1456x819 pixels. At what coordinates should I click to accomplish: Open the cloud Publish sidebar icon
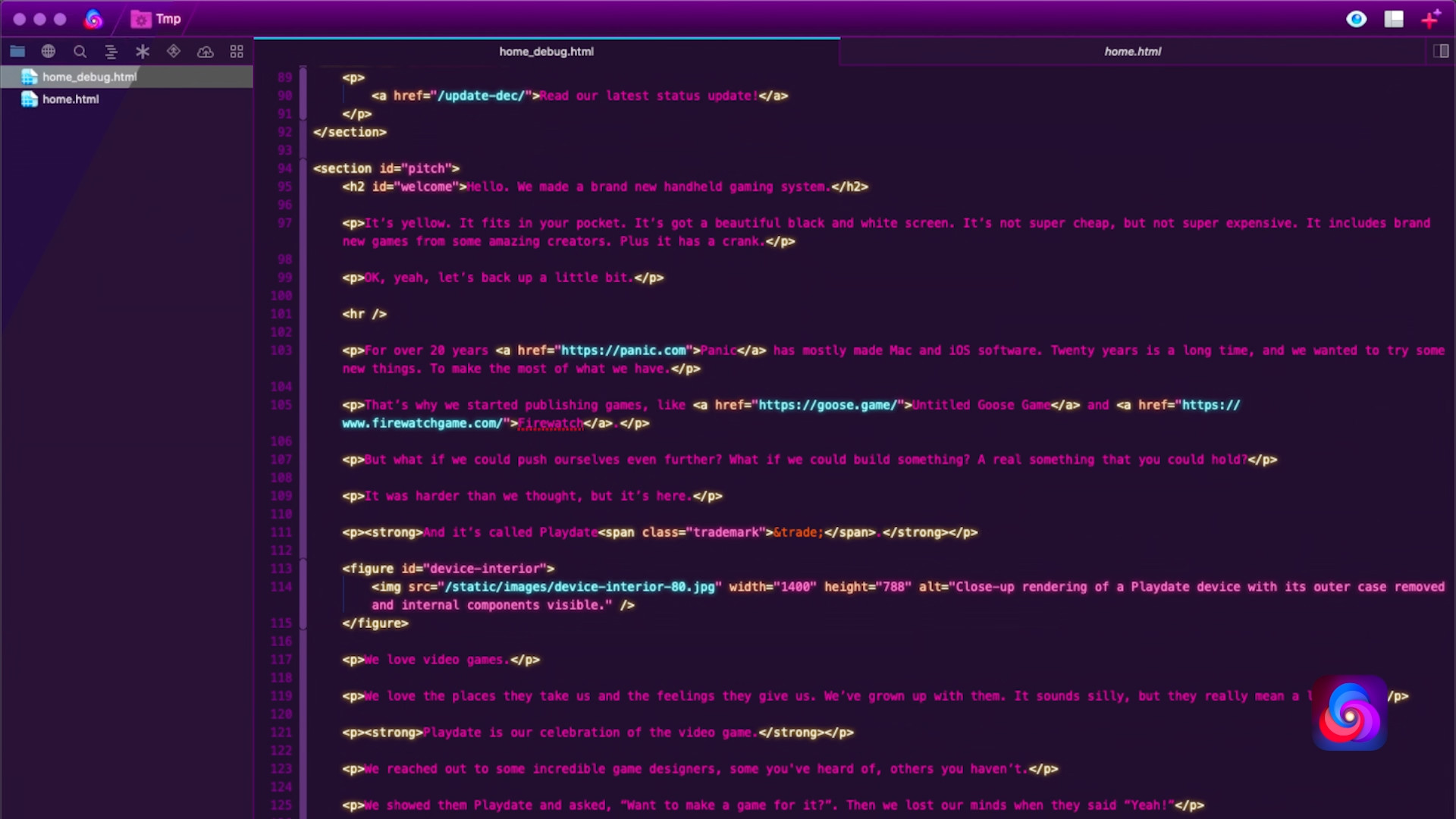[205, 51]
